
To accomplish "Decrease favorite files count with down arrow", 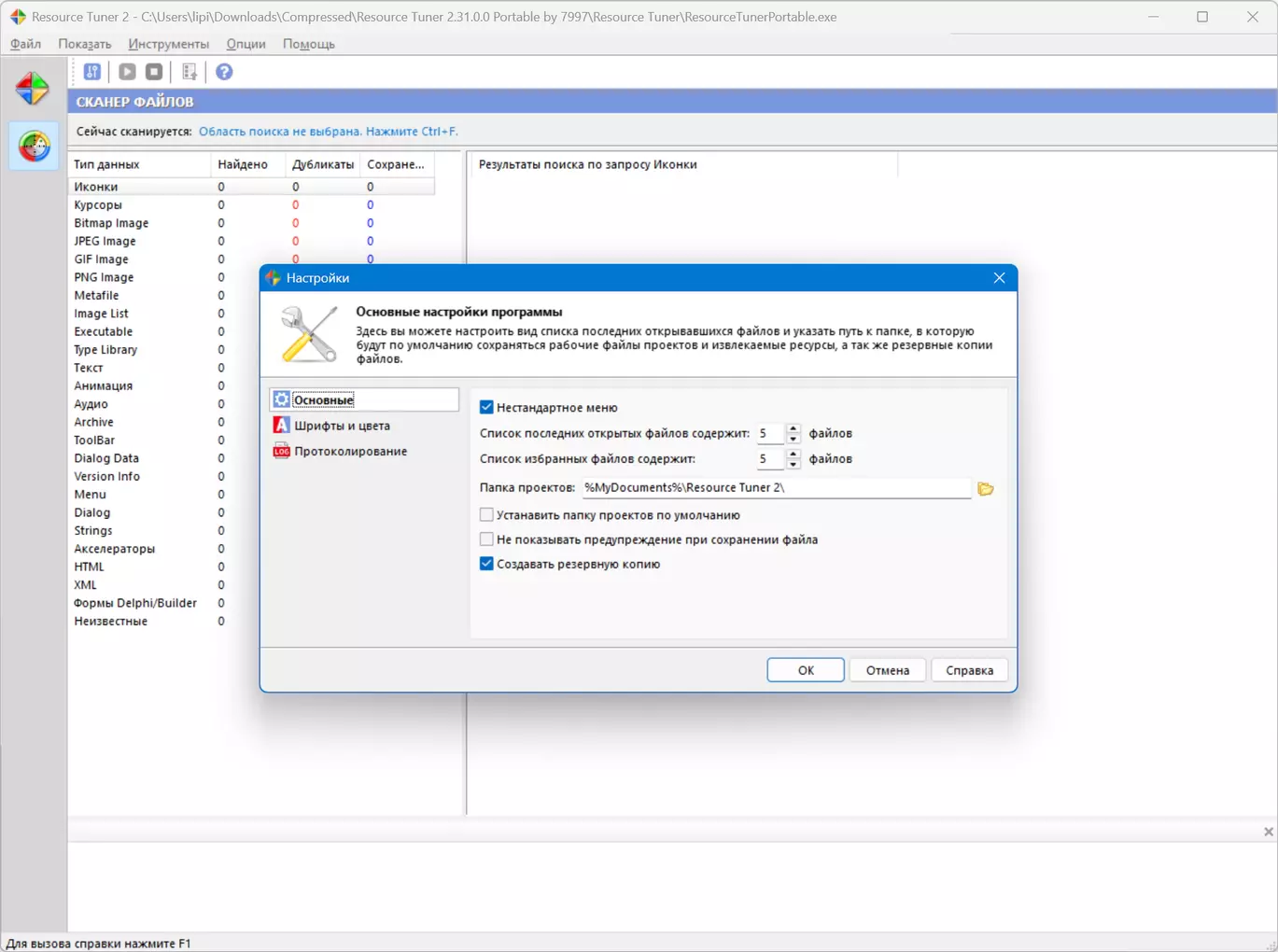I will 793,464.
